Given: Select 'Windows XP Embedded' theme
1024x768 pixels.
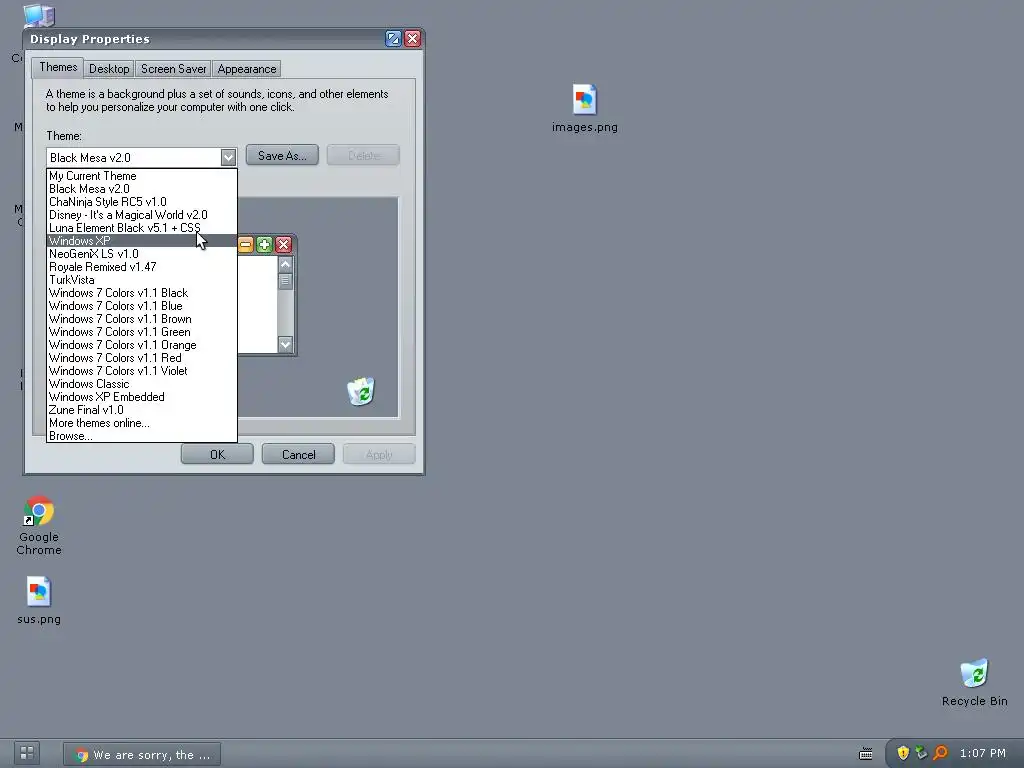Looking at the screenshot, I should coord(142,397).
